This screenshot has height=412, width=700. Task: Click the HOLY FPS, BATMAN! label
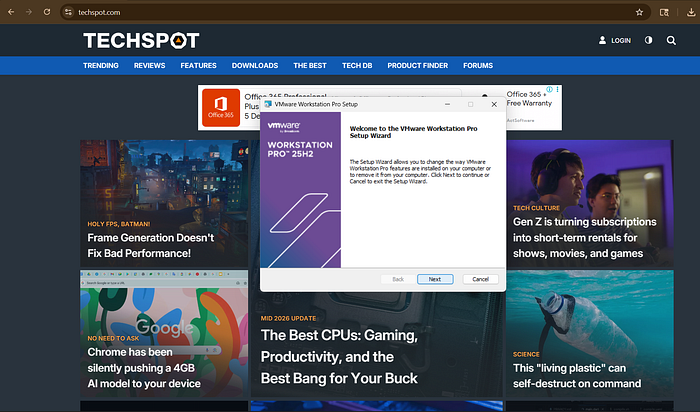click(x=119, y=224)
